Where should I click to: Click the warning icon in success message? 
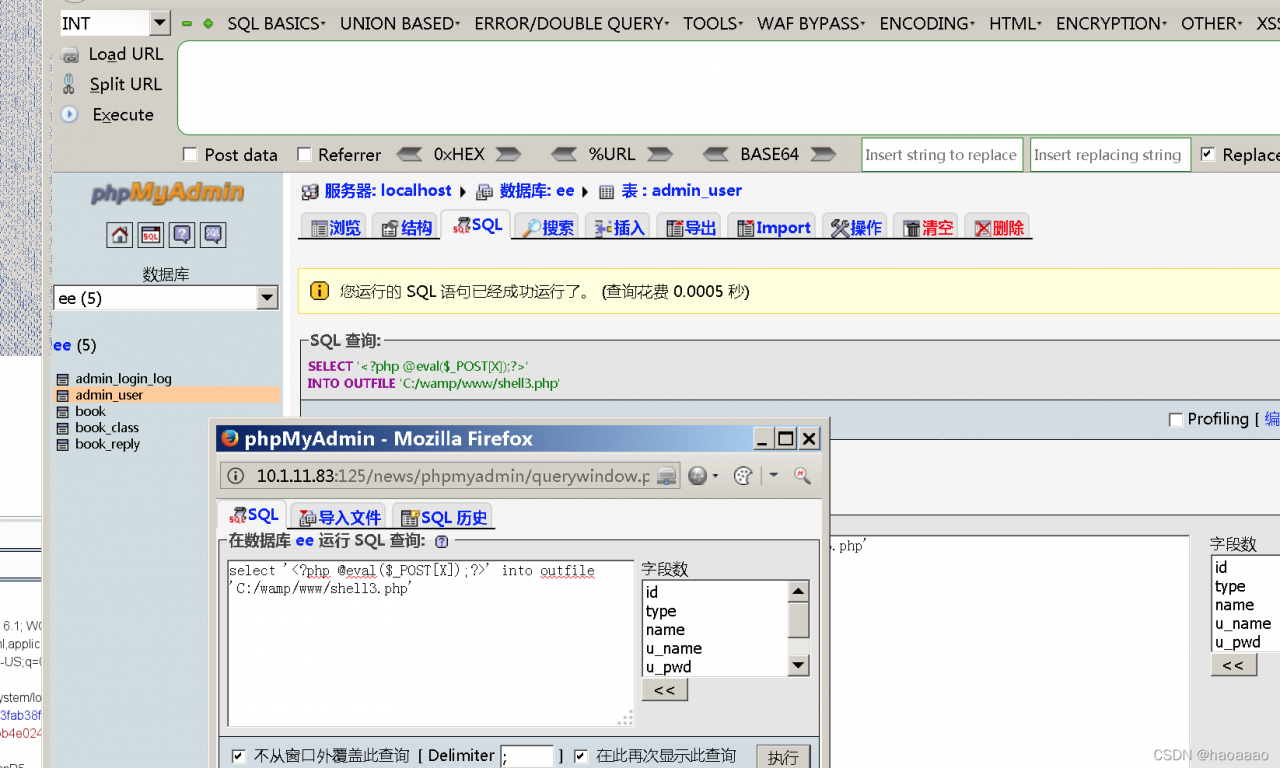click(x=319, y=291)
